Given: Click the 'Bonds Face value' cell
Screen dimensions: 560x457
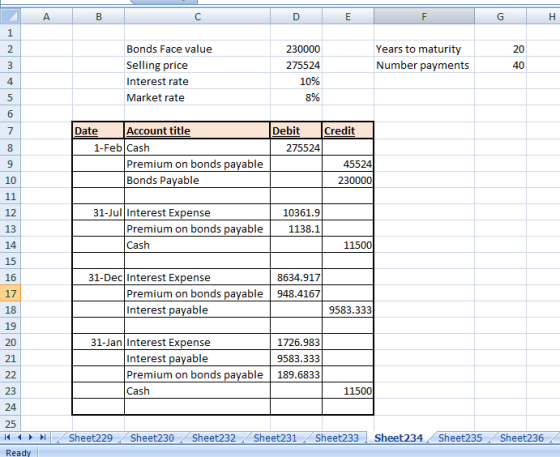Looking at the screenshot, I should click(198, 49).
